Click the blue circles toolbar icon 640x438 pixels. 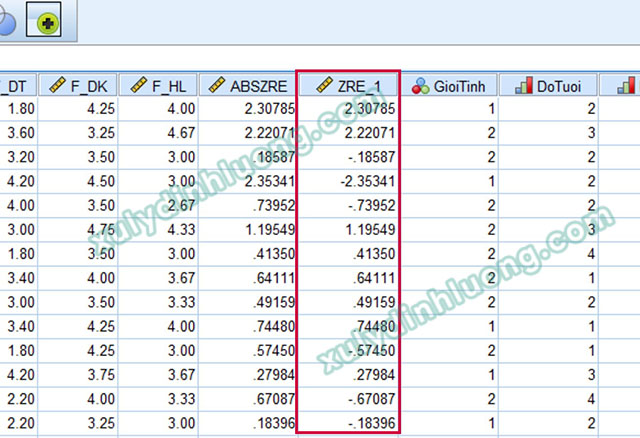tap(7, 20)
